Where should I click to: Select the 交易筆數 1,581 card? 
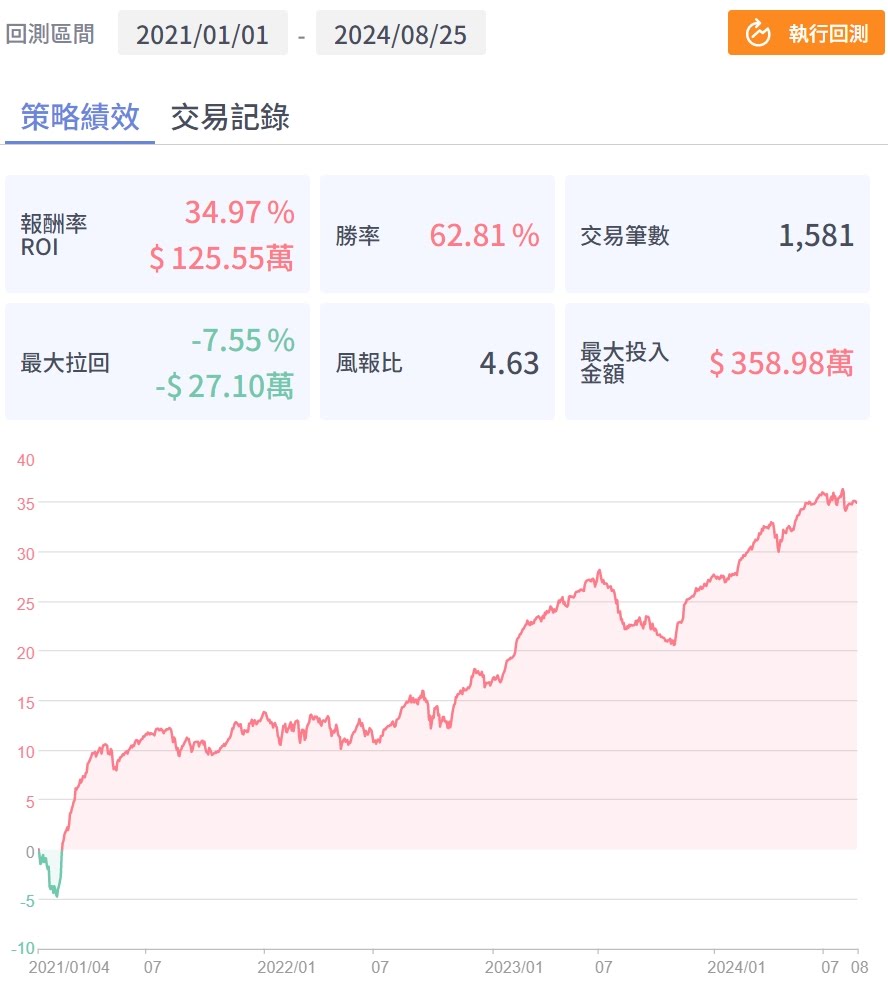717,235
